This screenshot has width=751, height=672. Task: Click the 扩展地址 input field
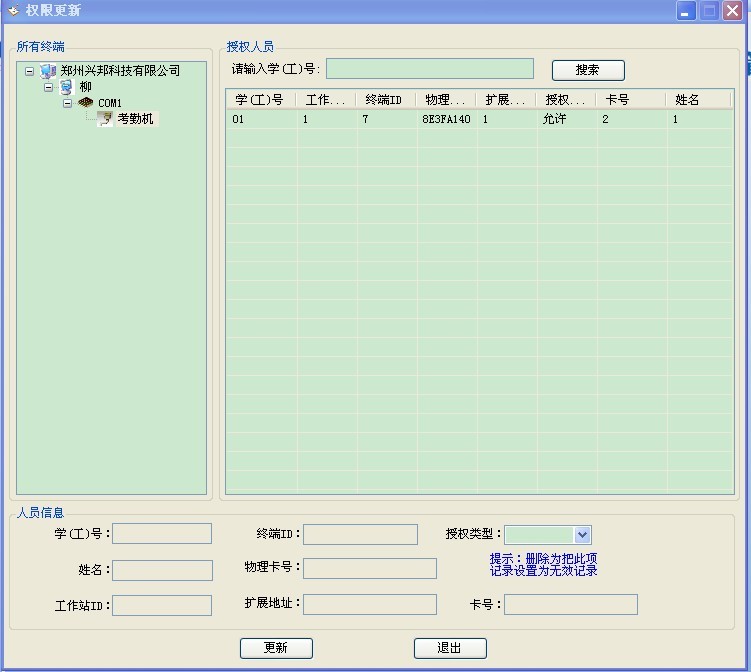click(370, 604)
